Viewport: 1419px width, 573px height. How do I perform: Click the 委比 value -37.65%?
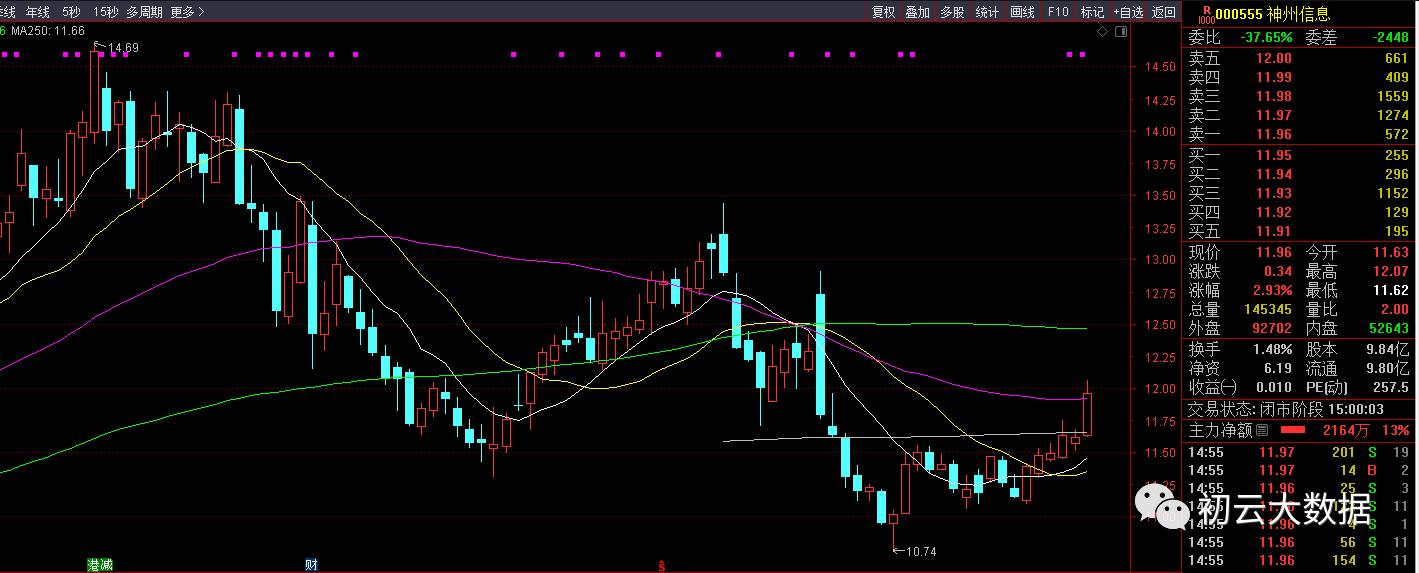click(1266, 37)
